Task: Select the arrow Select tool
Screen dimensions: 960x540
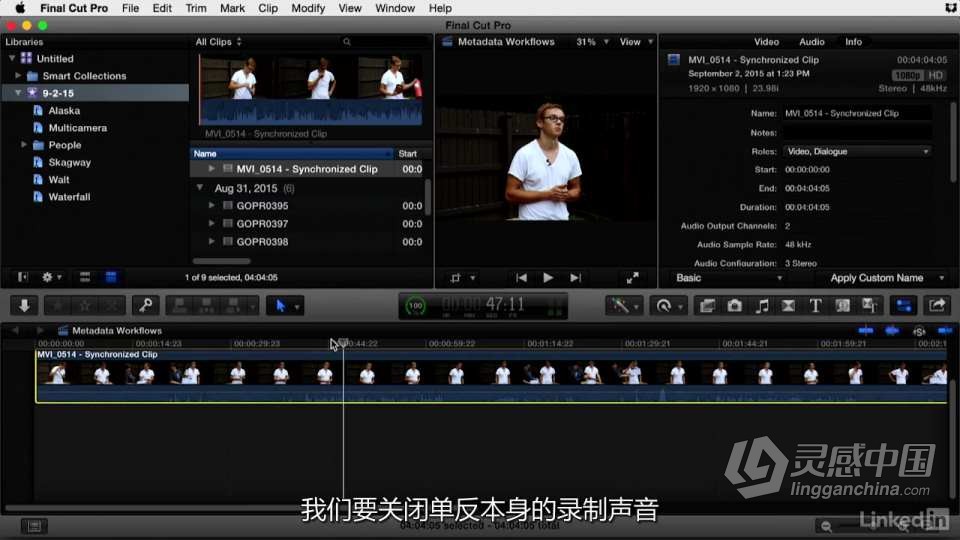Action: pyautogui.click(x=280, y=306)
